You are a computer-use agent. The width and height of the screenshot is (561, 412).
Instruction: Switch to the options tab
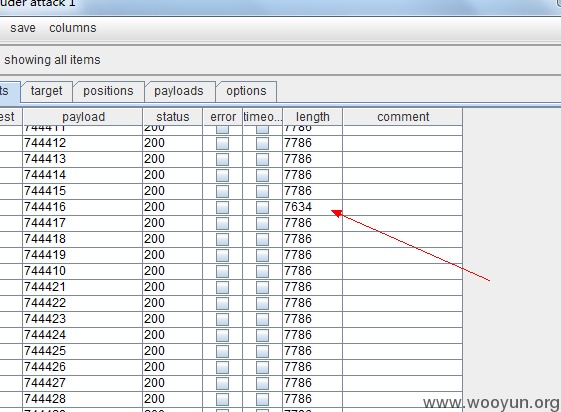pyautogui.click(x=246, y=91)
